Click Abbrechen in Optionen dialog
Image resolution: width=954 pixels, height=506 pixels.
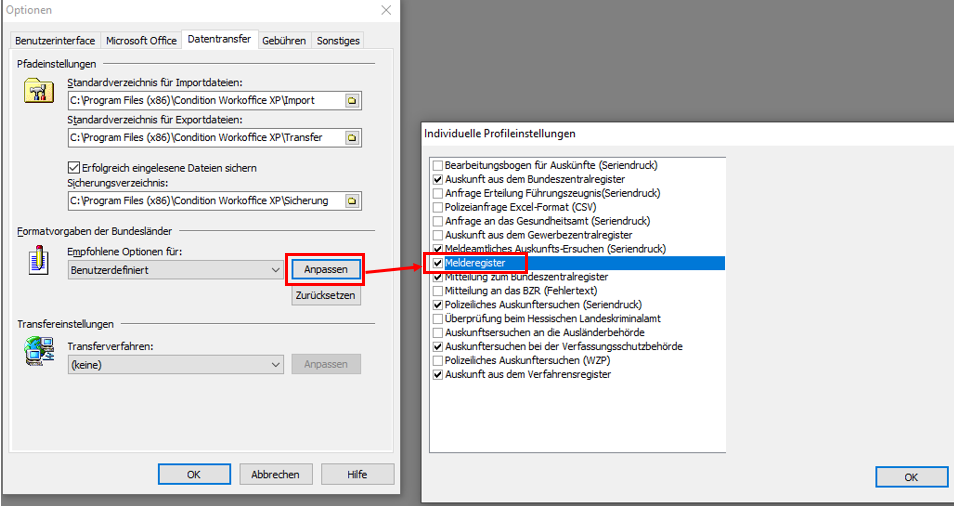click(275, 475)
